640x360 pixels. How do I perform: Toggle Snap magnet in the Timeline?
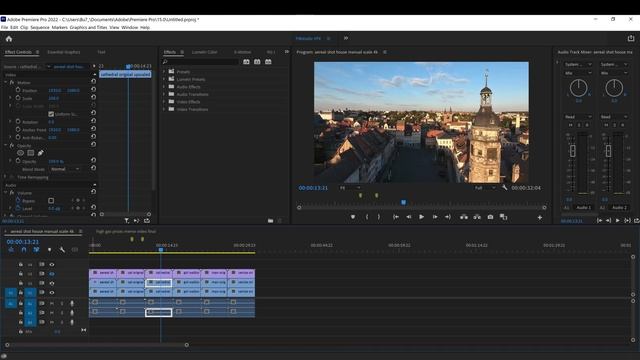coord(24,249)
